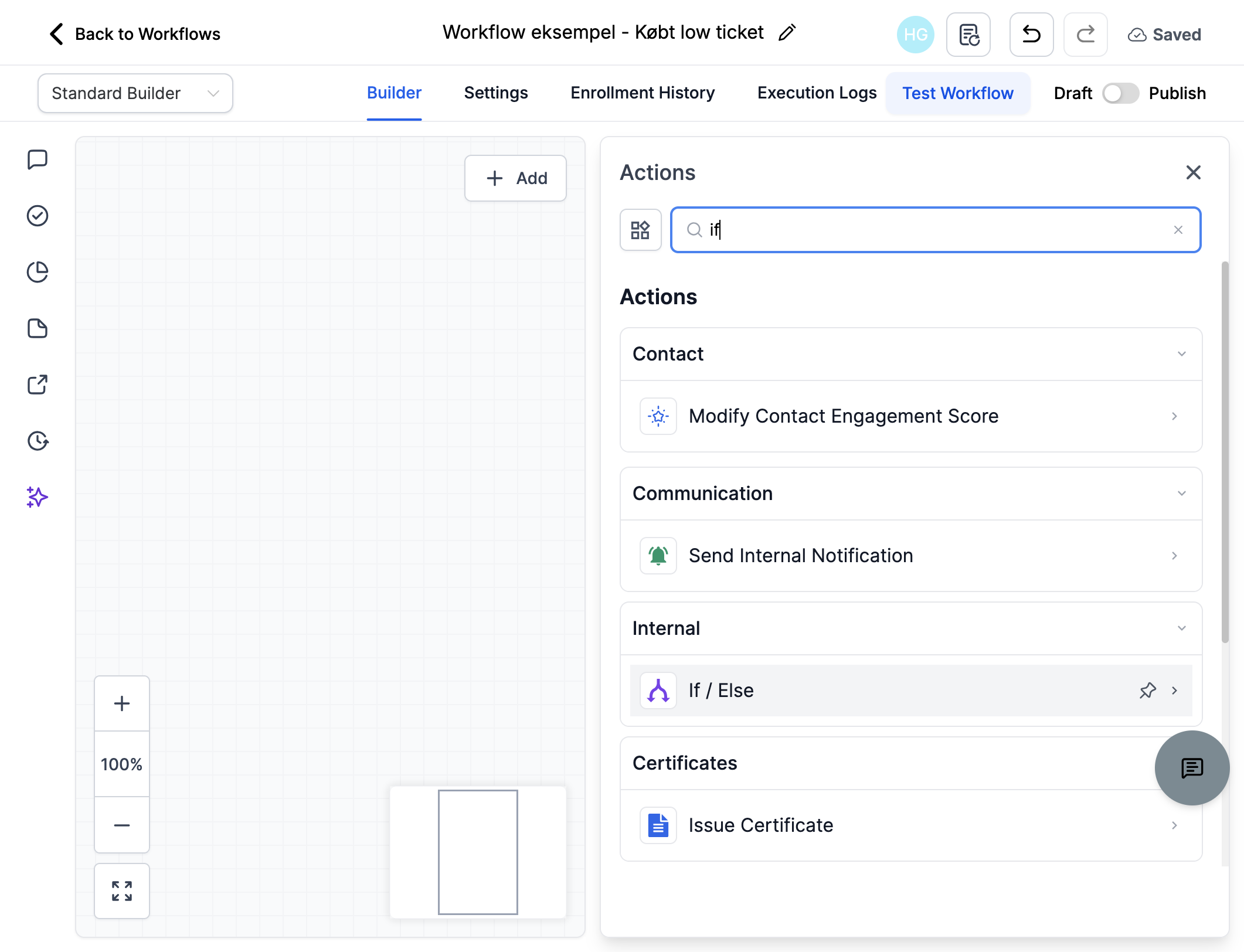Switch to the Settings tab

point(496,93)
